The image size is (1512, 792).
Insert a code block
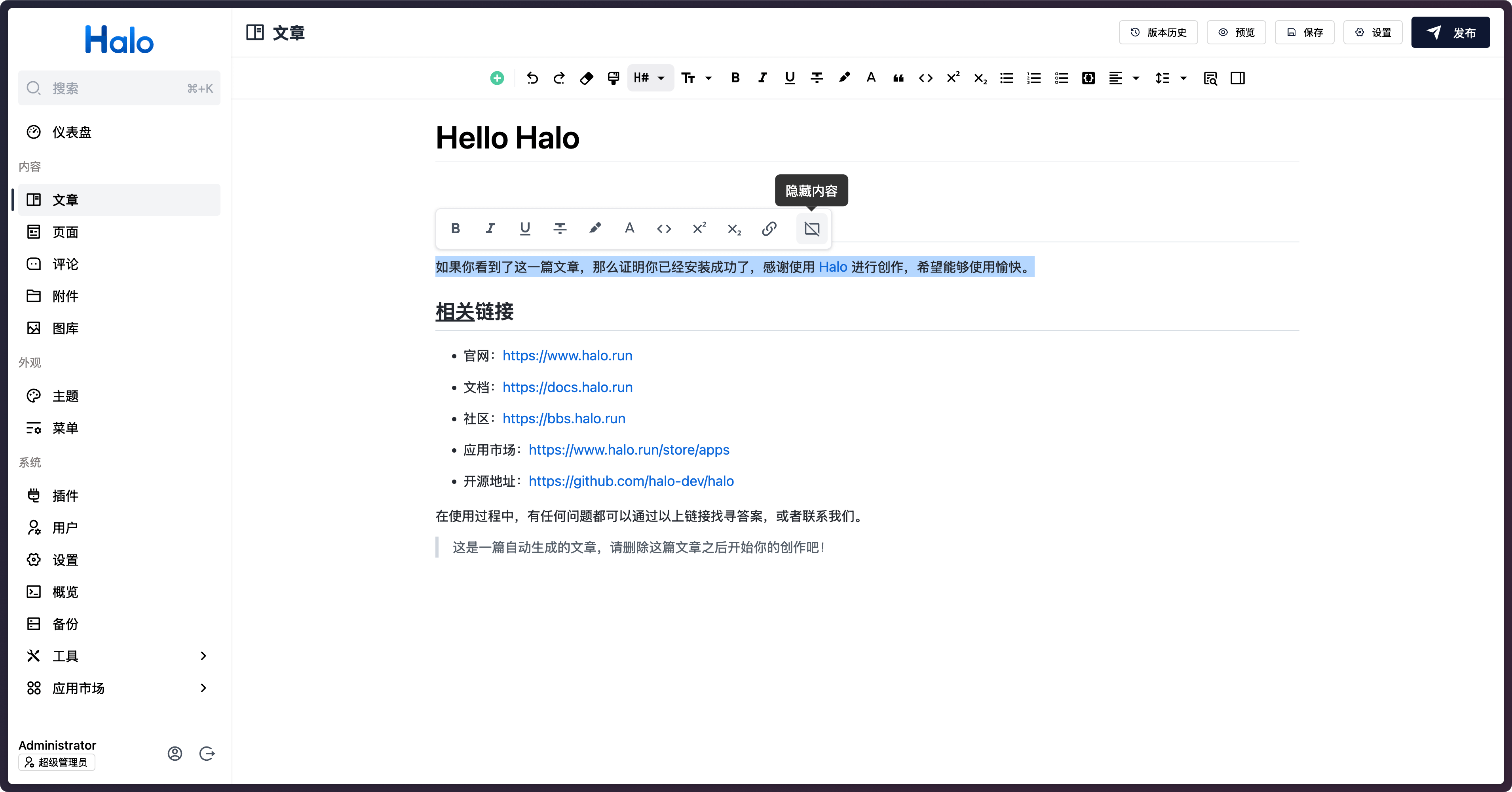[x=1088, y=78]
